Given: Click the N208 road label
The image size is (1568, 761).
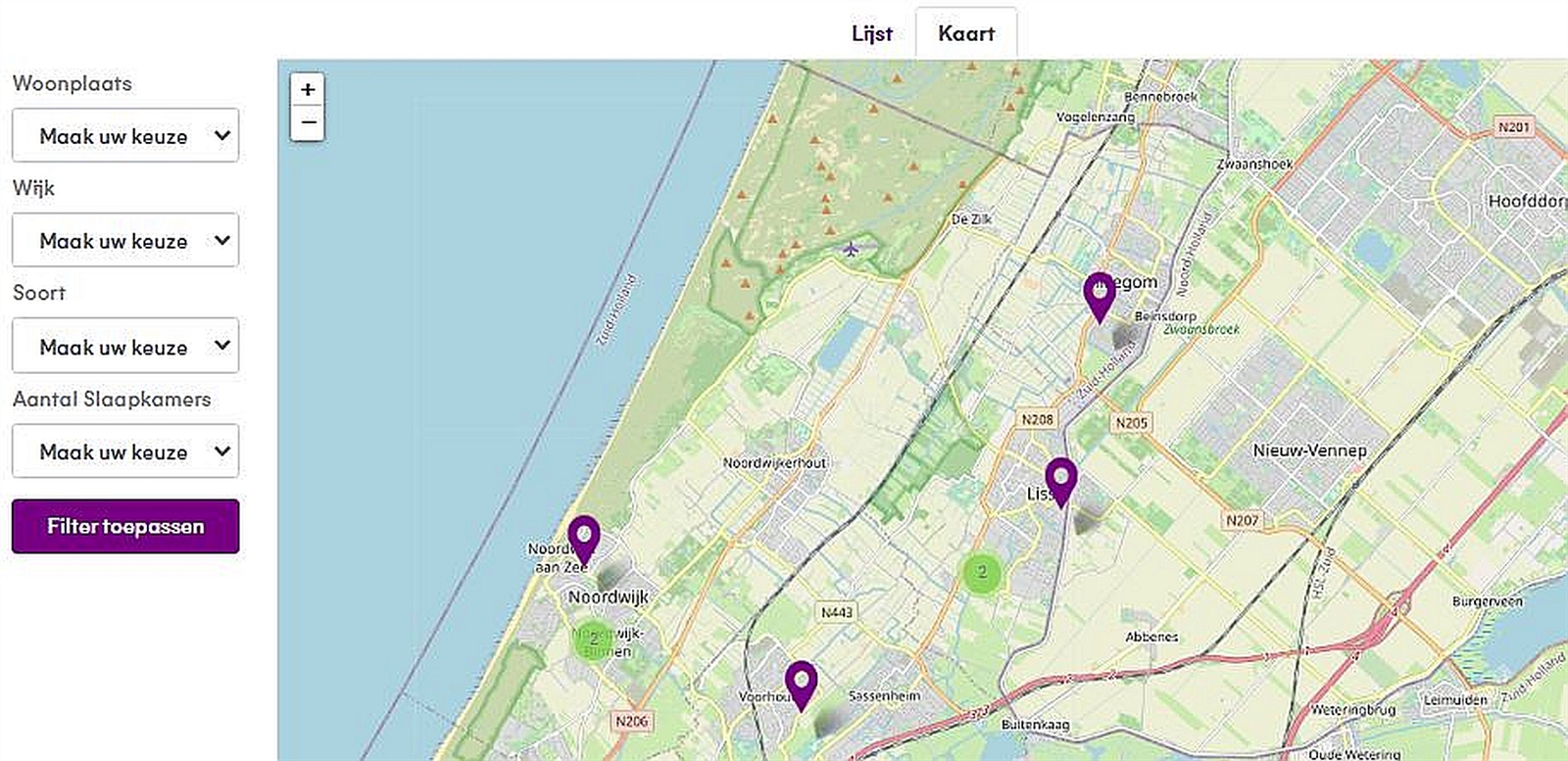Looking at the screenshot, I should pos(1037,419).
